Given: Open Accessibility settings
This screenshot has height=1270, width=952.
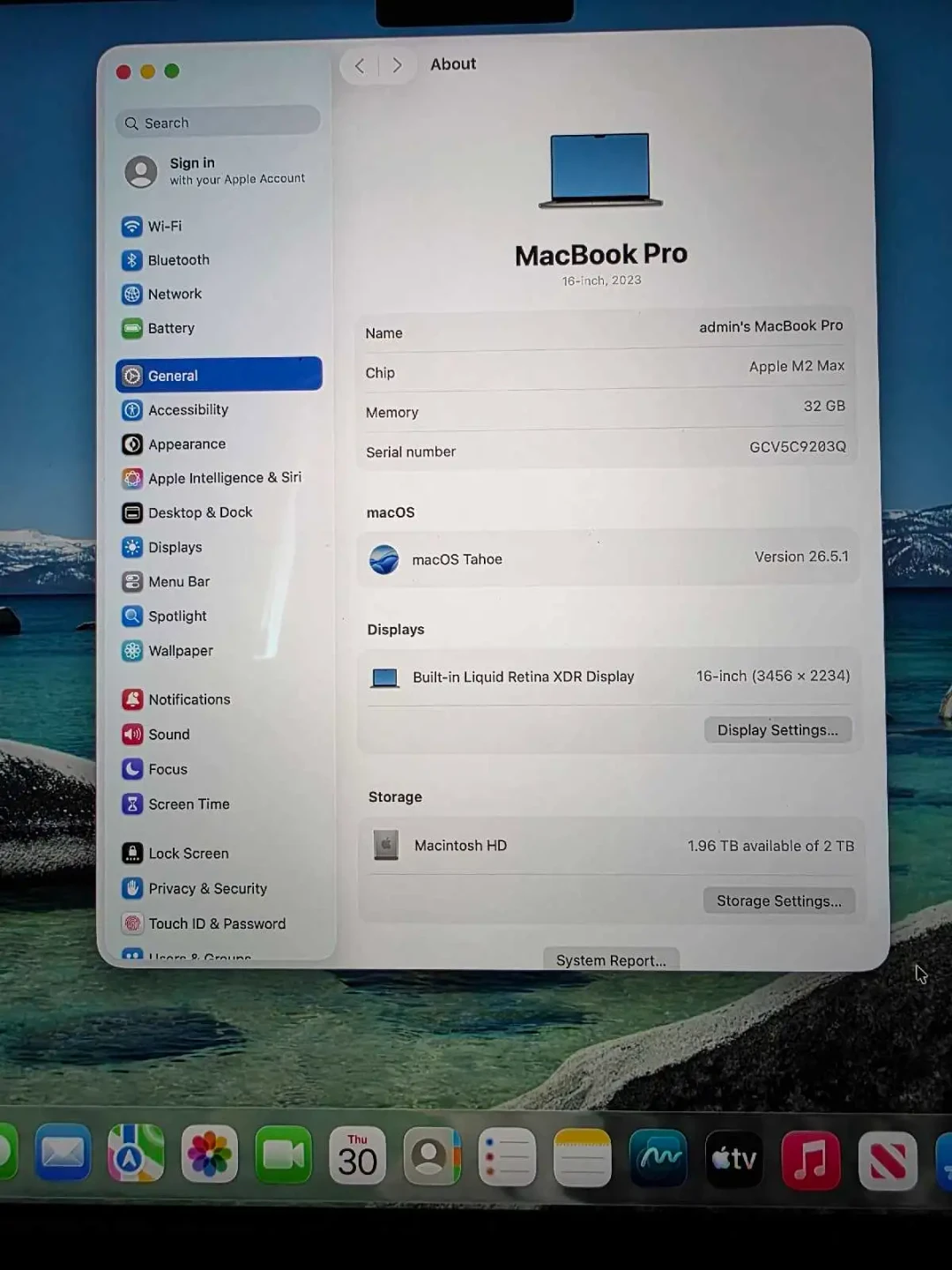Looking at the screenshot, I should 219,410.
